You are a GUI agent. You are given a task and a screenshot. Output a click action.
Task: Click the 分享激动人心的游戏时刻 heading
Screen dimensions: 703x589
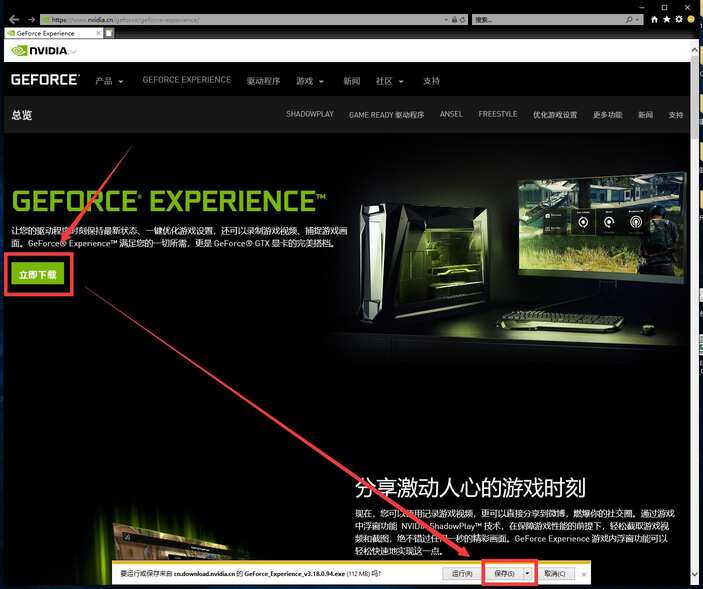pos(470,488)
